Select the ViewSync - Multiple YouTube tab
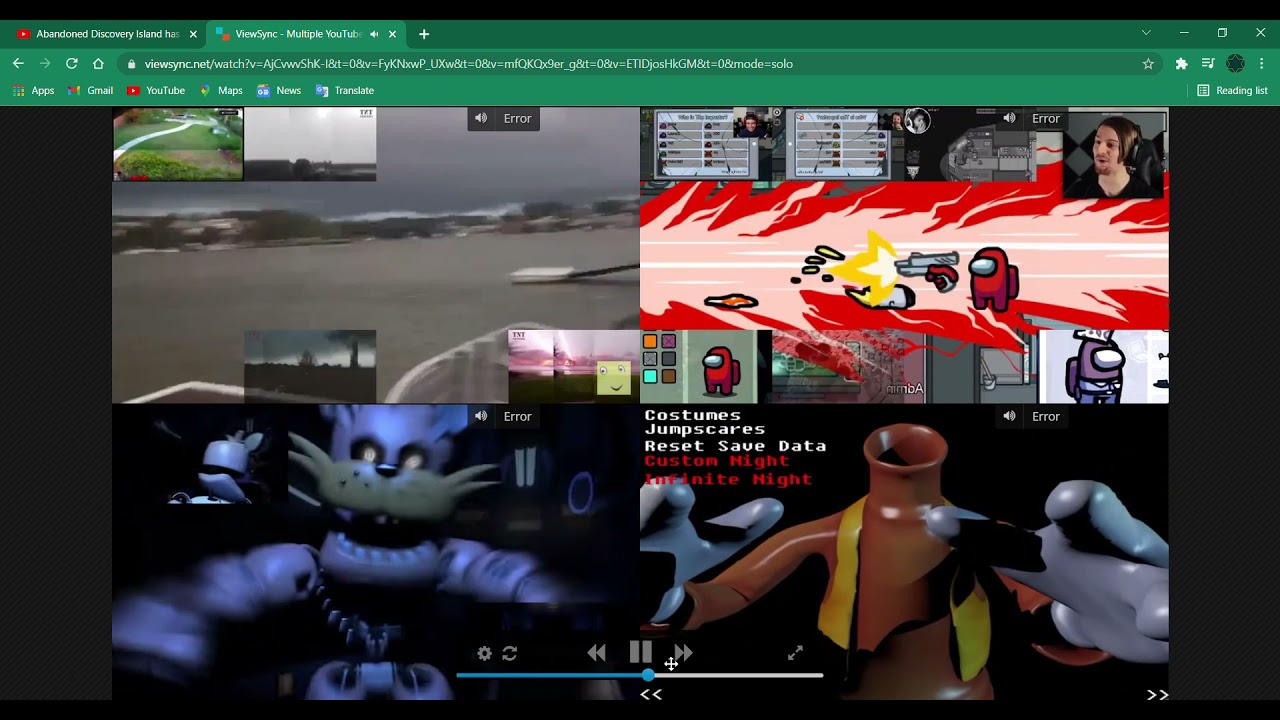Viewport: 1280px width, 720px height. (x=298, y=34)
